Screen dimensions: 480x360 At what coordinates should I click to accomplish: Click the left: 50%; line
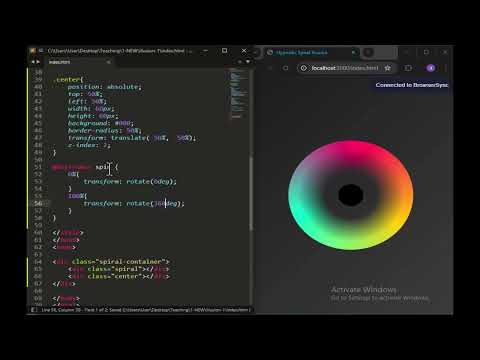pyautogui.click(x=87, y=101)
